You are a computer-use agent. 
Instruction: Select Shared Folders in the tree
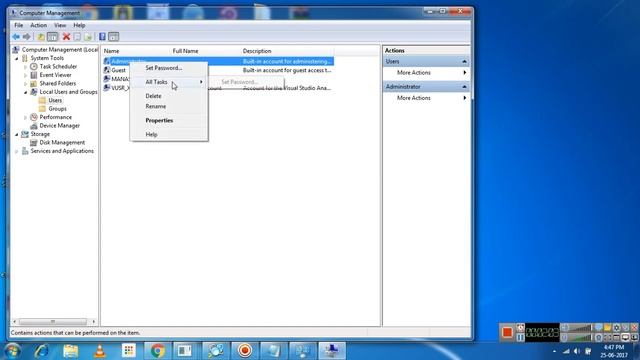tap(58, 83)
